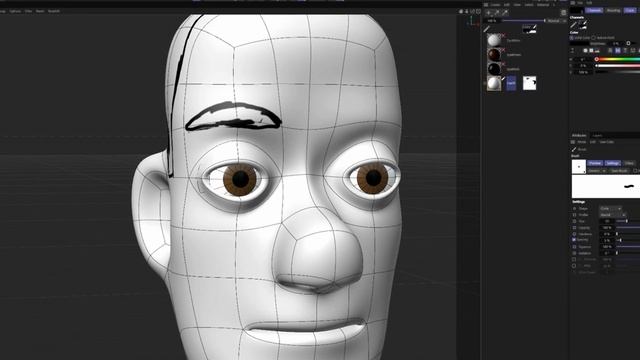
Task: Adjust the layer opacity slider in material panel
Action: (x=524, y=21)
